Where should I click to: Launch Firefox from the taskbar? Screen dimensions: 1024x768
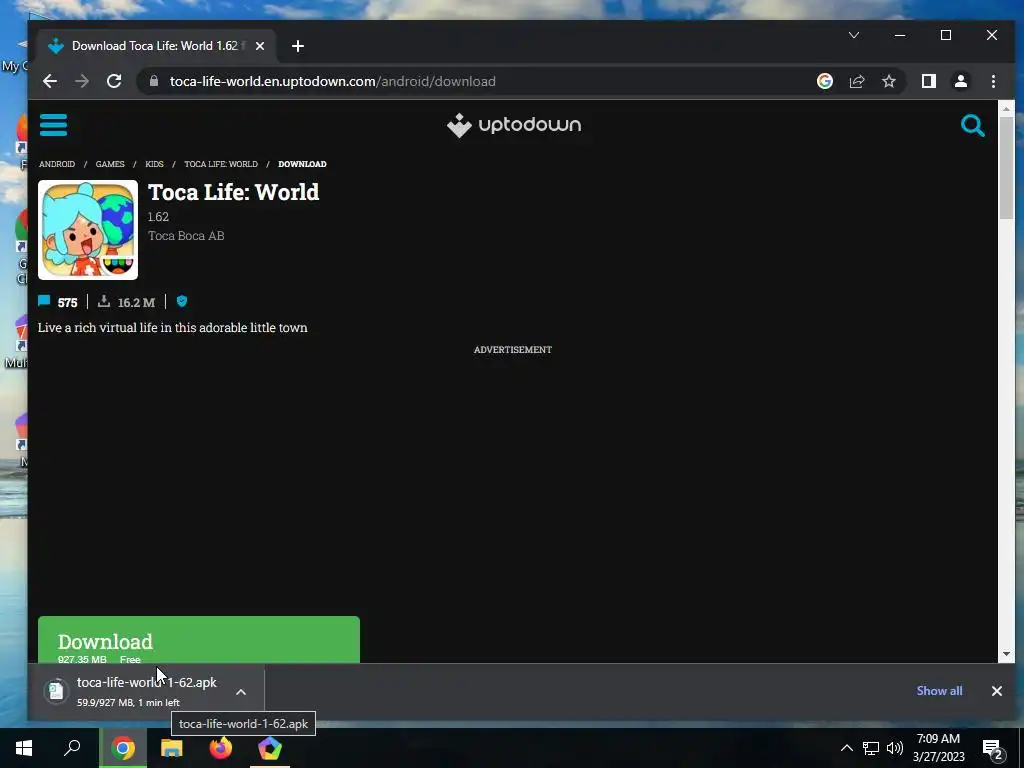click(221, 748)
